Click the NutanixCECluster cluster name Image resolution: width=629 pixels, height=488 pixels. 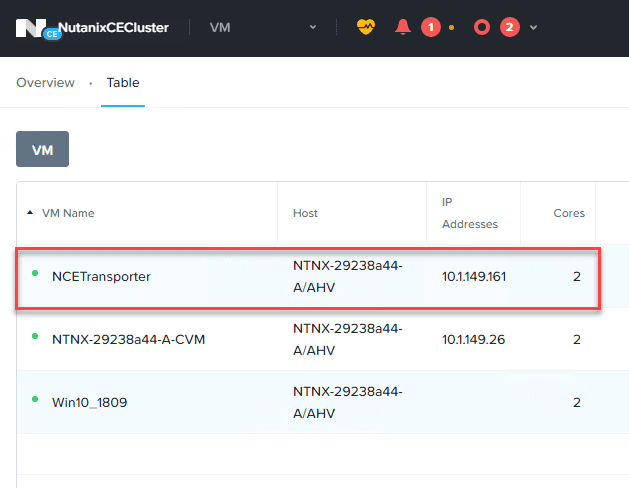(x=114, y=27)
